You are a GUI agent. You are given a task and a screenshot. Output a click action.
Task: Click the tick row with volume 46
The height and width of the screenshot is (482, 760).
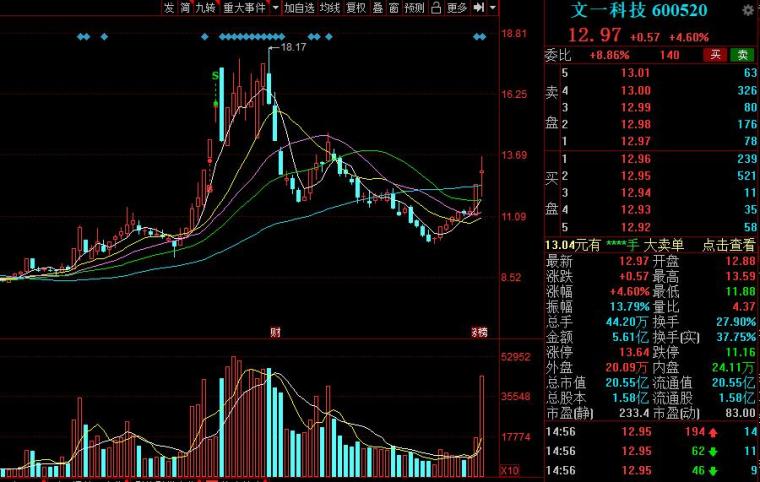652,470
